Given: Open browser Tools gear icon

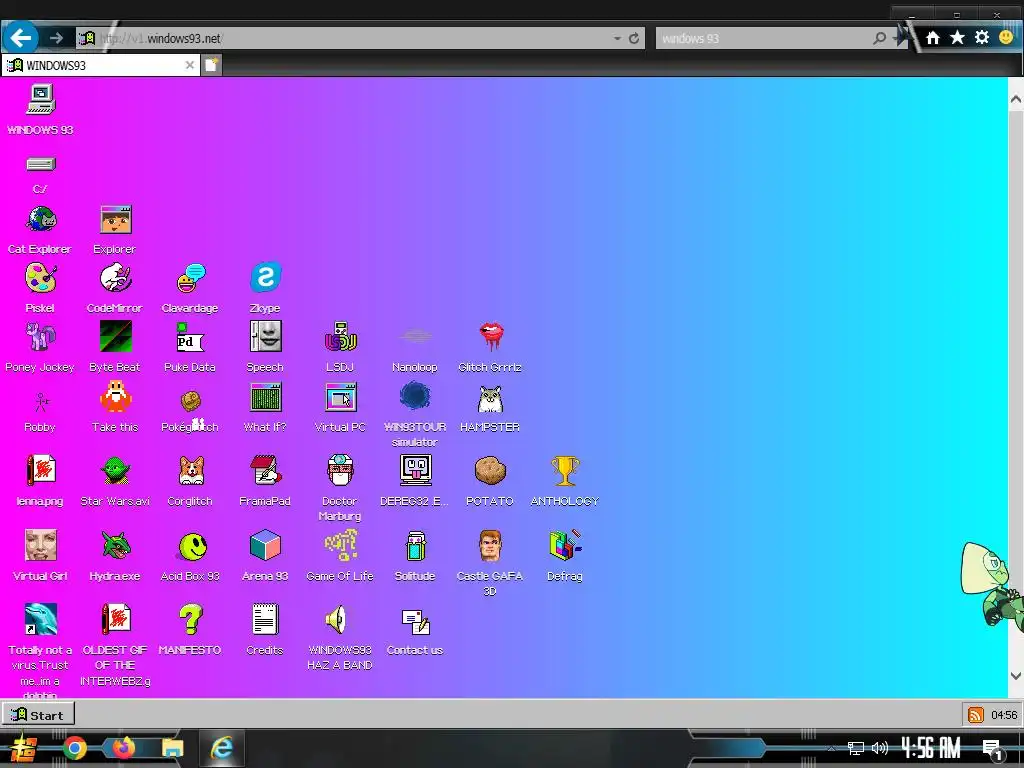Looking at the screenshot, I should coord(982,37).
